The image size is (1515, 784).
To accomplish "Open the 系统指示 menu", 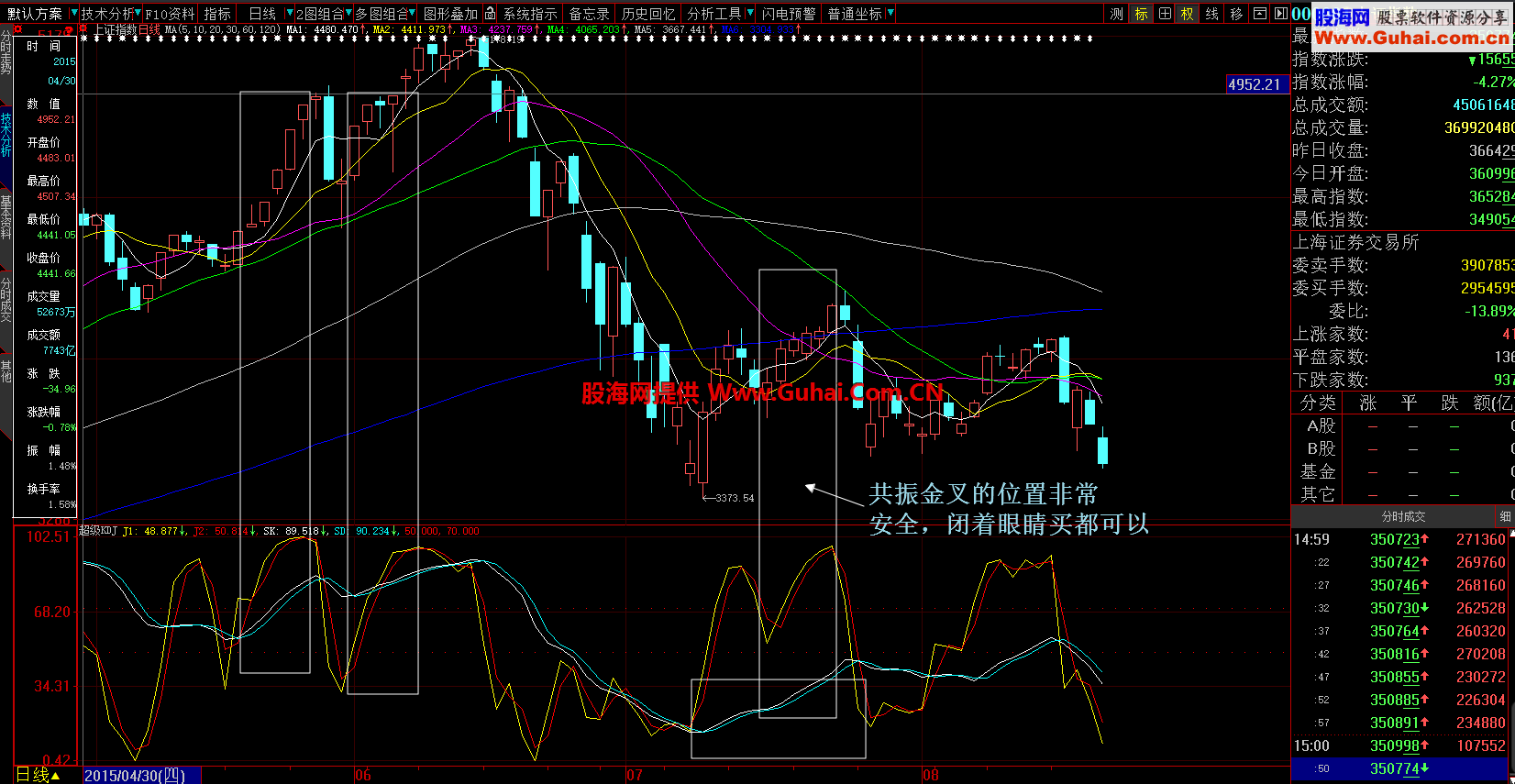I will (x=530, y=14).
